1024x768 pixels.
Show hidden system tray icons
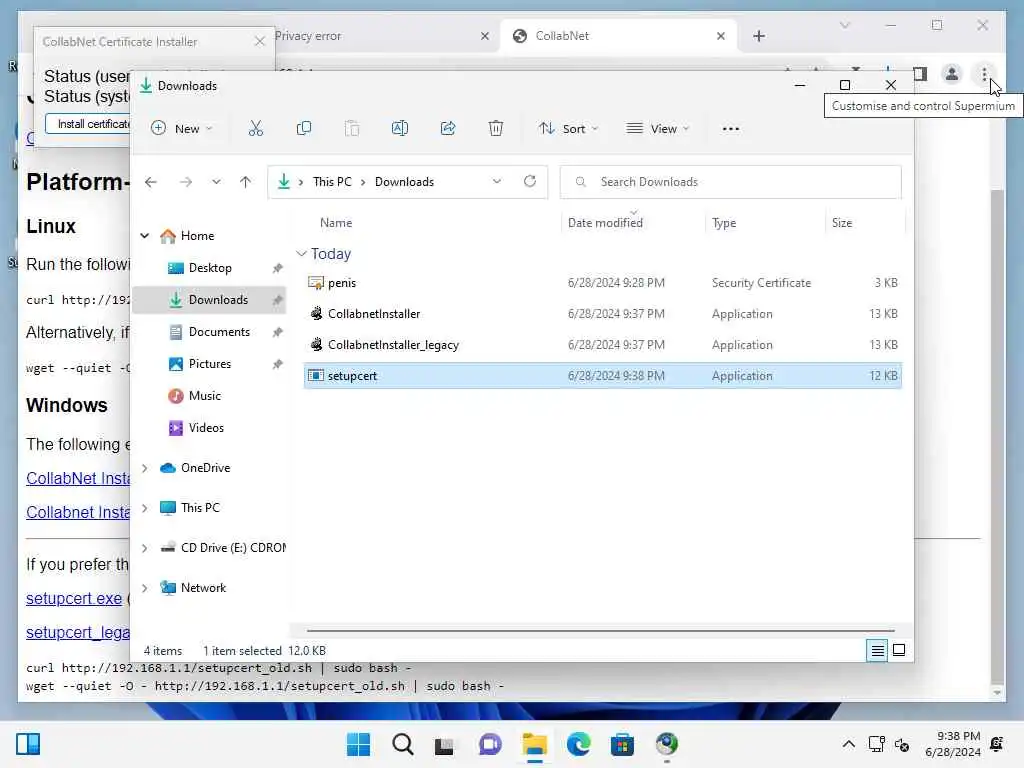point(848,744)
